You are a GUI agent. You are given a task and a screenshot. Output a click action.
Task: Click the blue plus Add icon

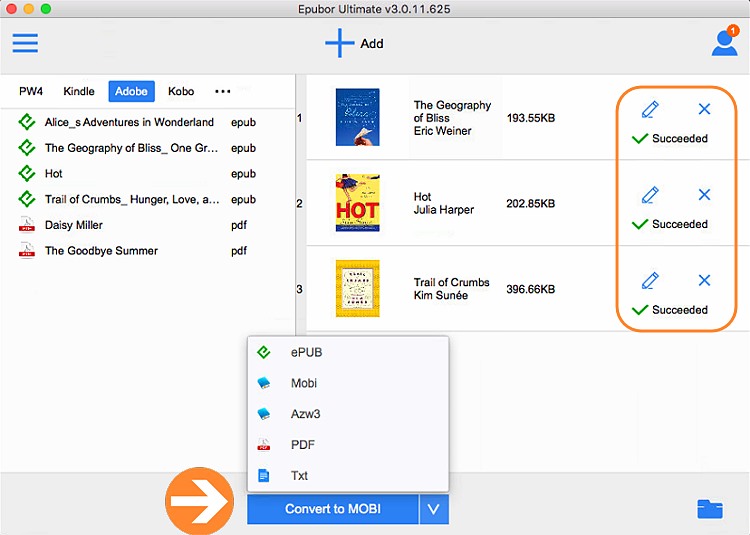[x=339, y=43]
